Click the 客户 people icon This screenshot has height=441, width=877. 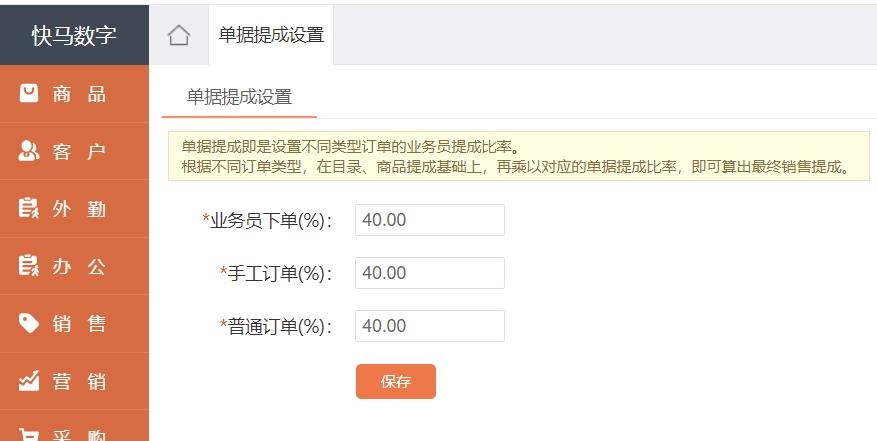click(x=29, y=151)
